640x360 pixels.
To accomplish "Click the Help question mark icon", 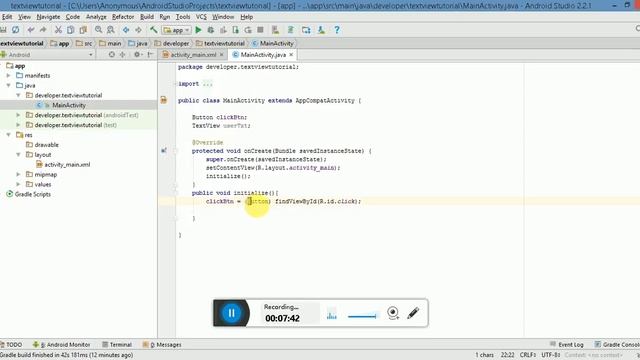I will (x=337, y=30).
